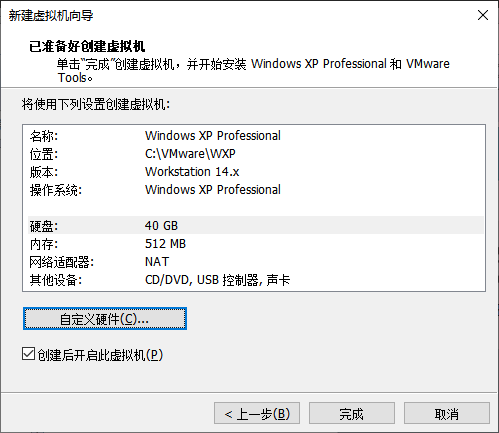Open the 自定义硬件(C)... customize hardware dialog
Viewport: 499px width, 433px height.
[105, 319]
